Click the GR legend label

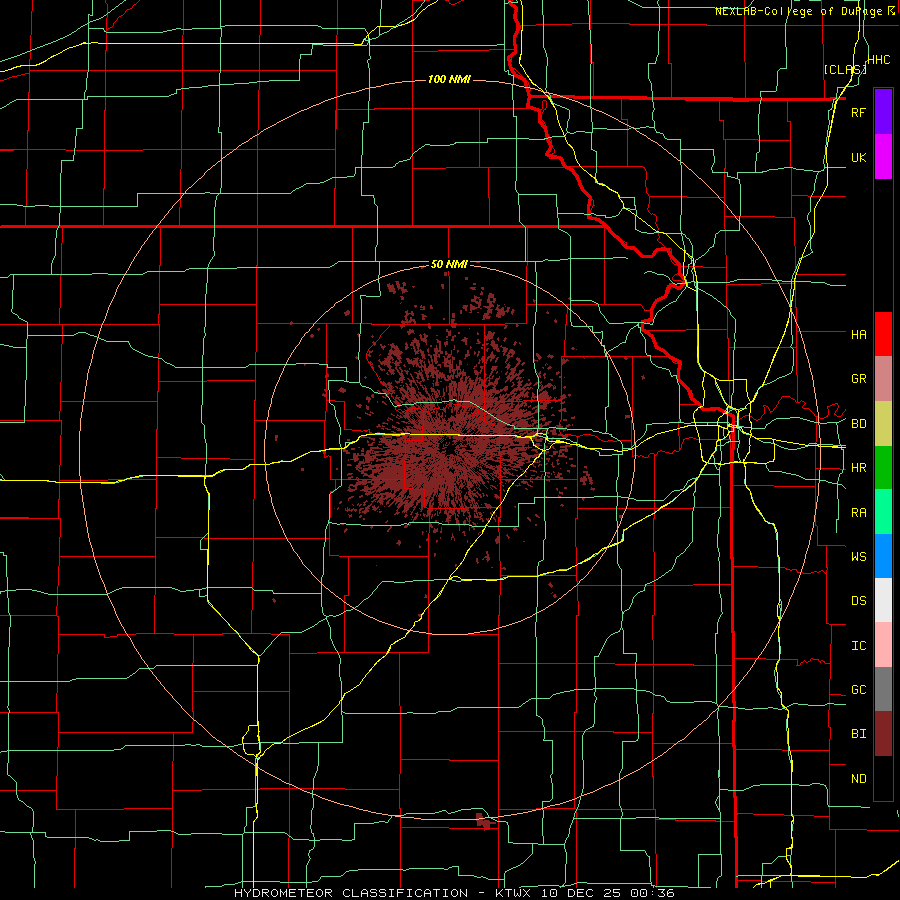pyautogui.click(x=858, y=379)
